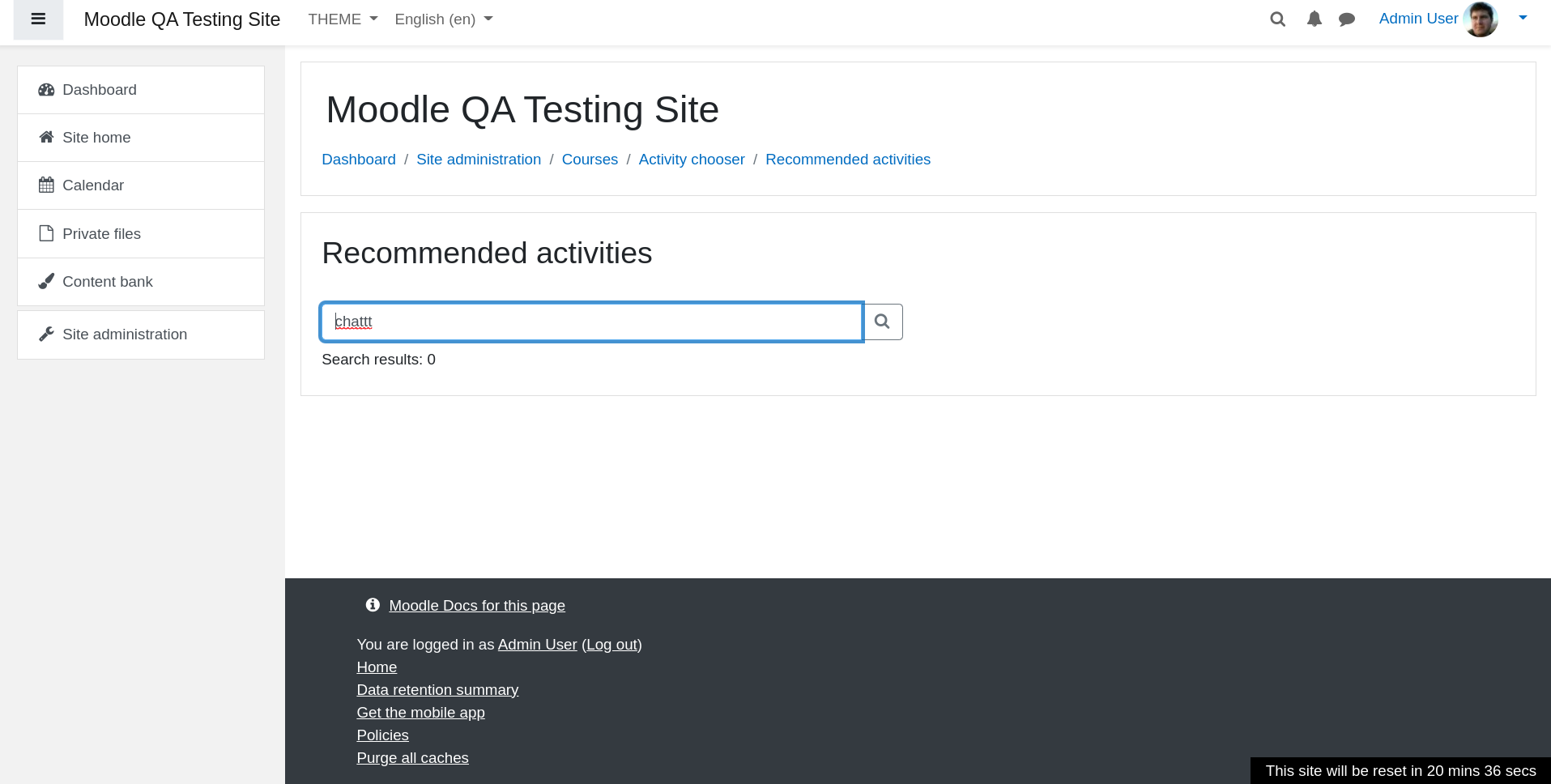The image size is (1551, 784).
Task: Click the Private files document icon
Action: coord(46,233)
